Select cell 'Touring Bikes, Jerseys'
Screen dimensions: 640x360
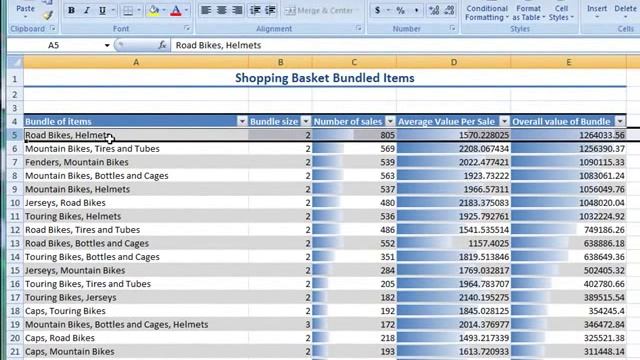coord(136,298)
